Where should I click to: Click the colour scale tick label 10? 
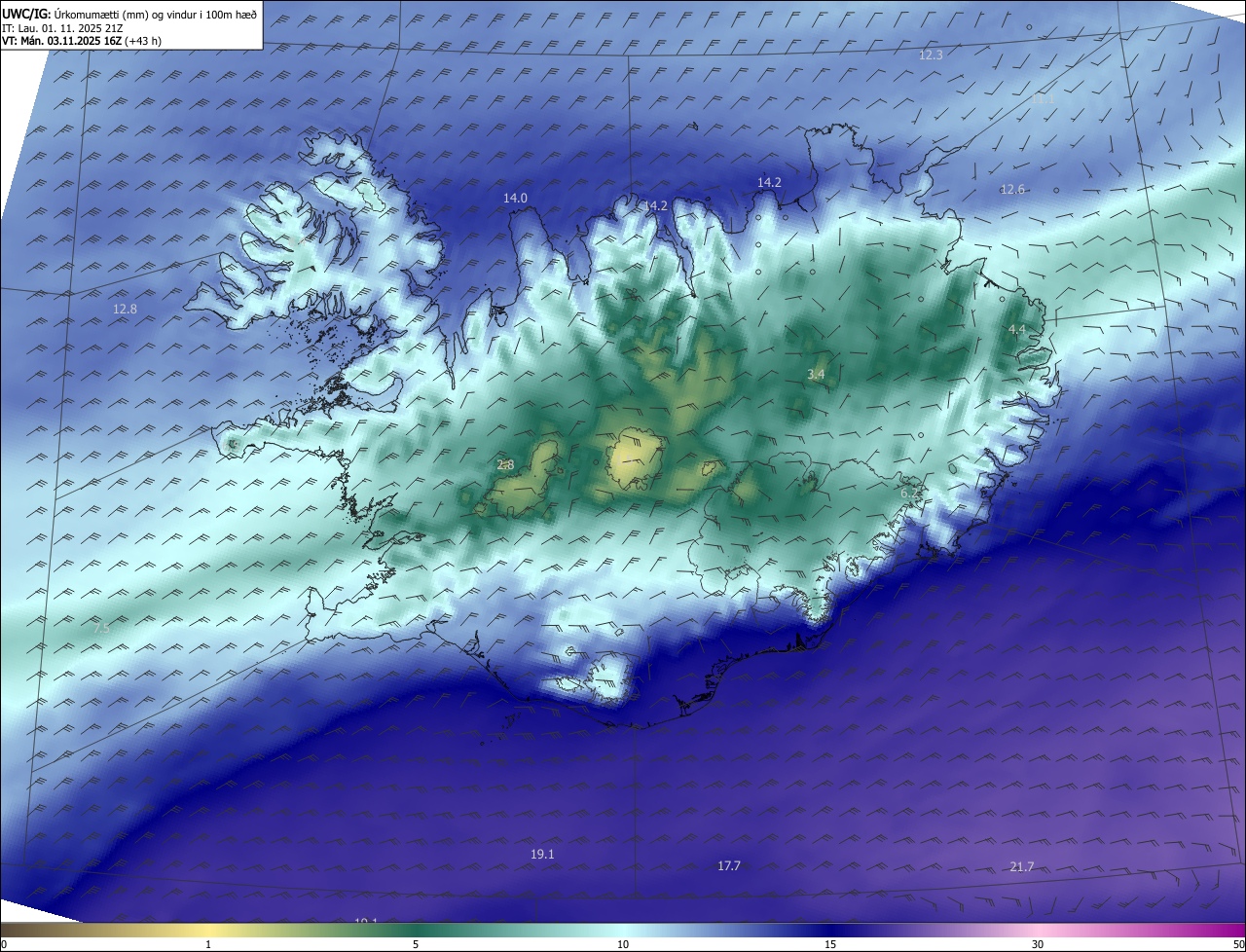[x=623, y=944]
